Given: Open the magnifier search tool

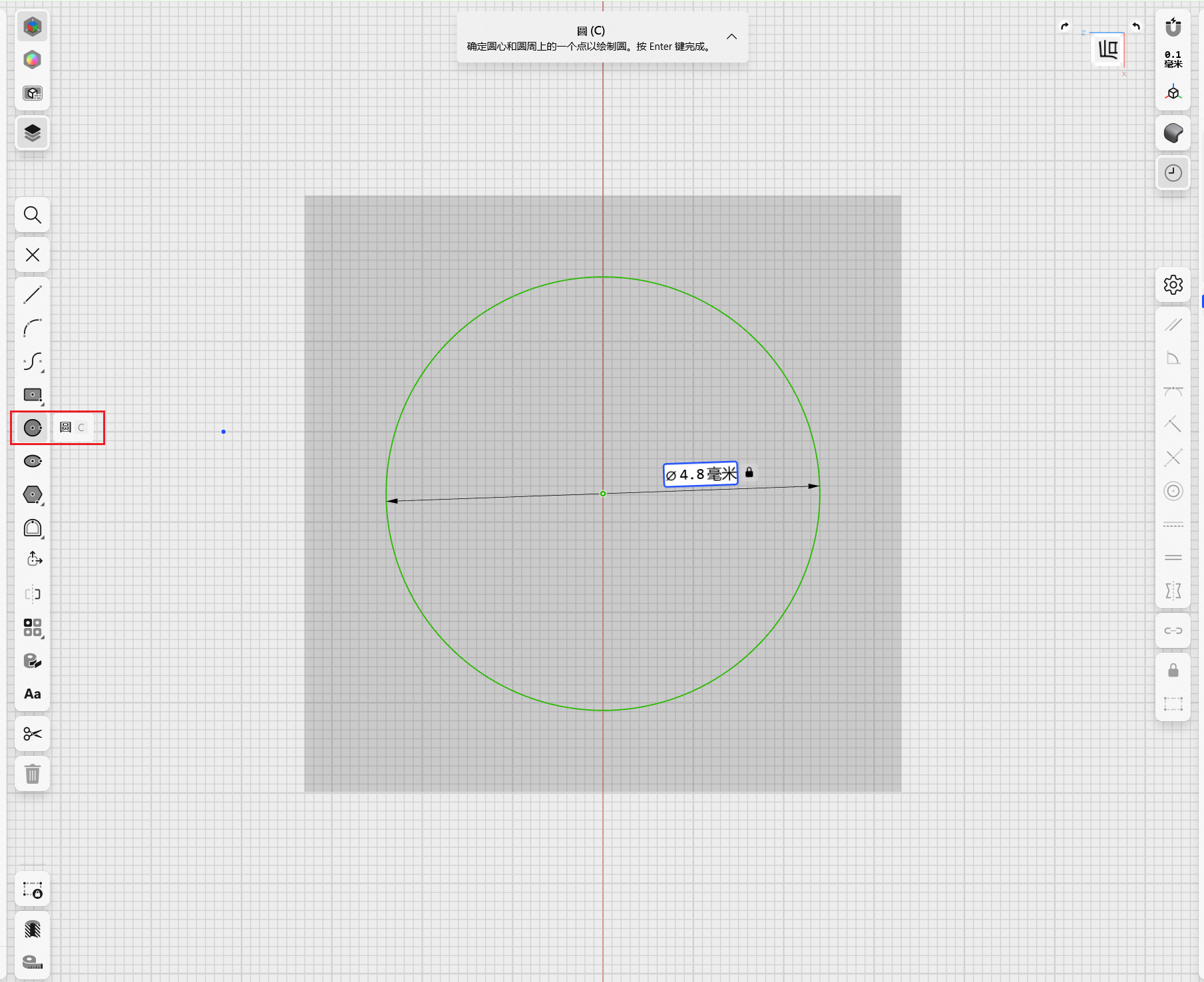Looking at the screenshot, I should 33,215.
